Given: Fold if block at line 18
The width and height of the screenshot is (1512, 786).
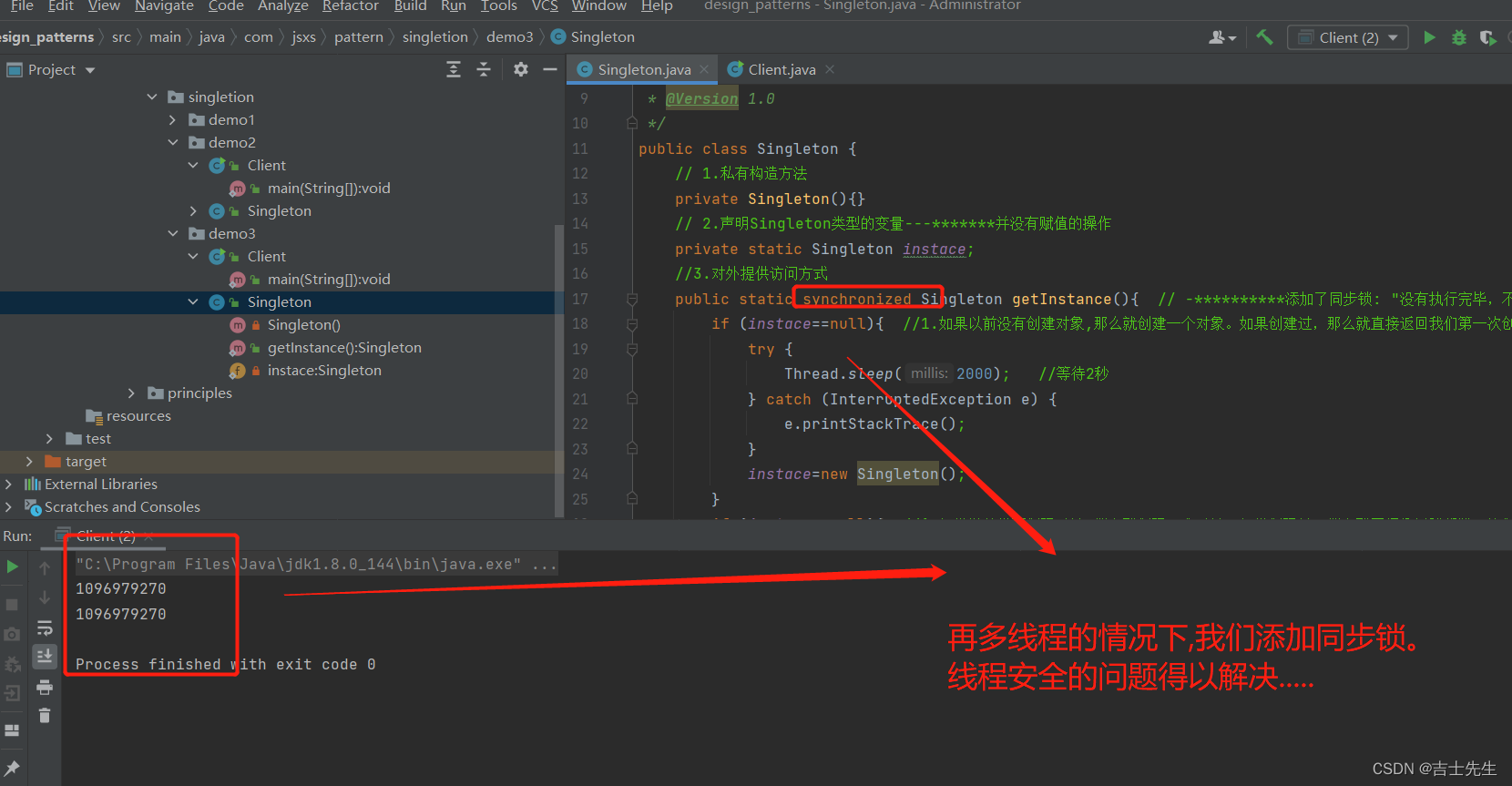Looking at the screenshot, I should pyautogui.click(x=632, y=323).
